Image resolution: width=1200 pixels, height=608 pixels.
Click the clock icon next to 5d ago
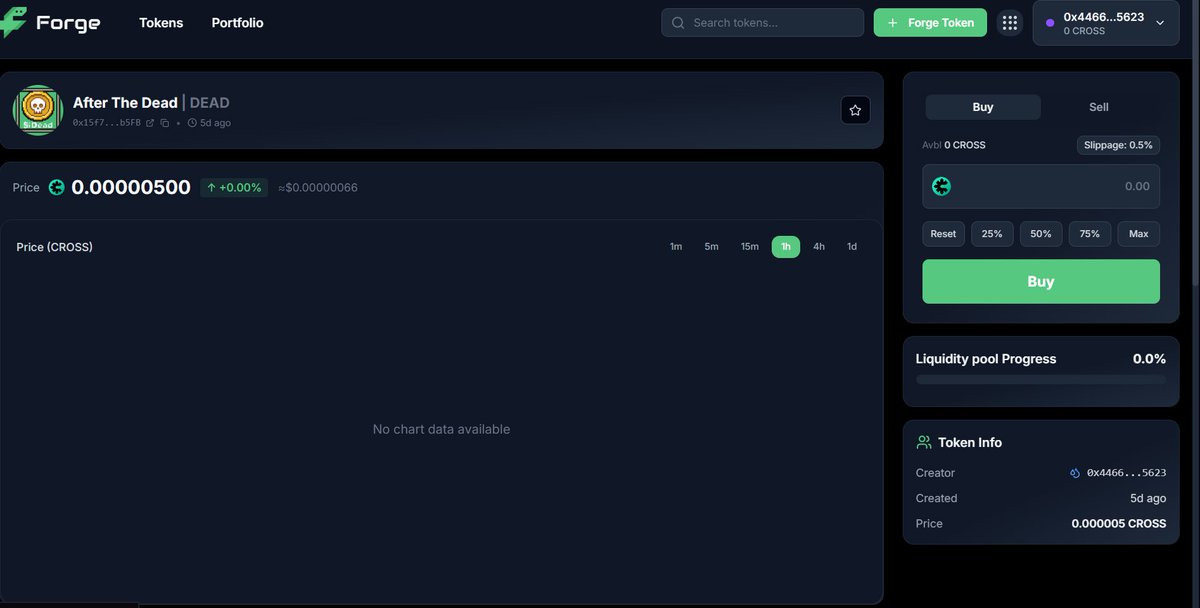[192, 123]
